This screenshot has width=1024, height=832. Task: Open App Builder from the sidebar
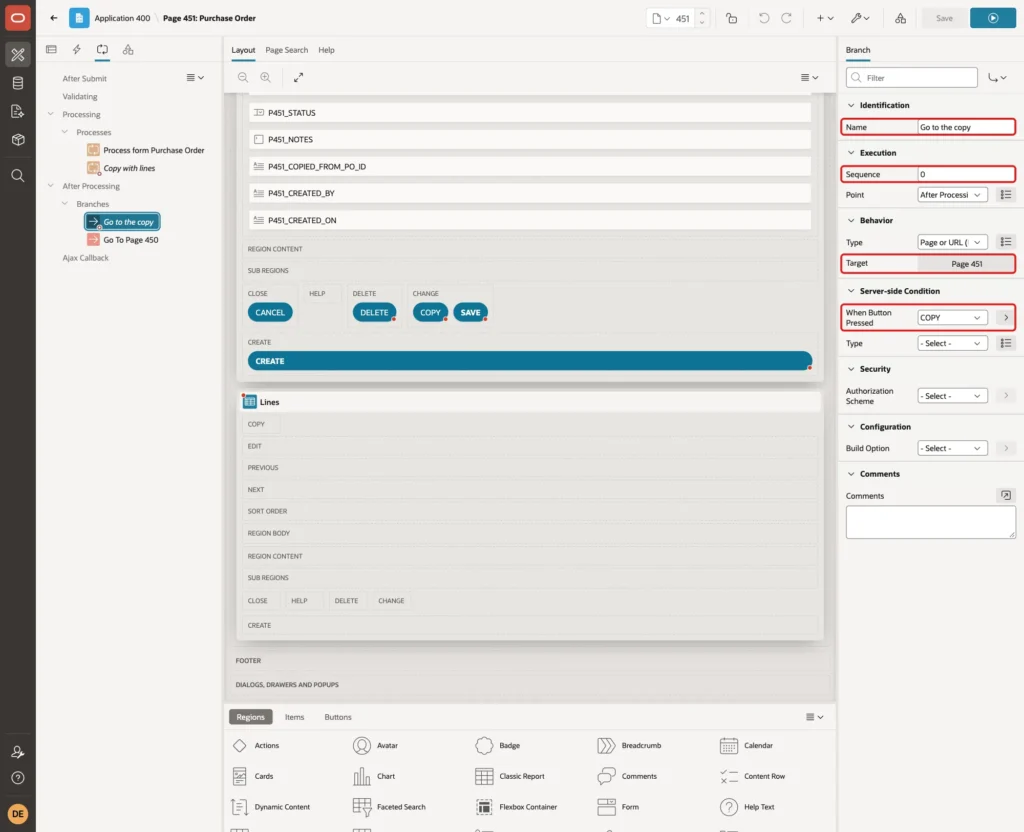tap(18, 55)
